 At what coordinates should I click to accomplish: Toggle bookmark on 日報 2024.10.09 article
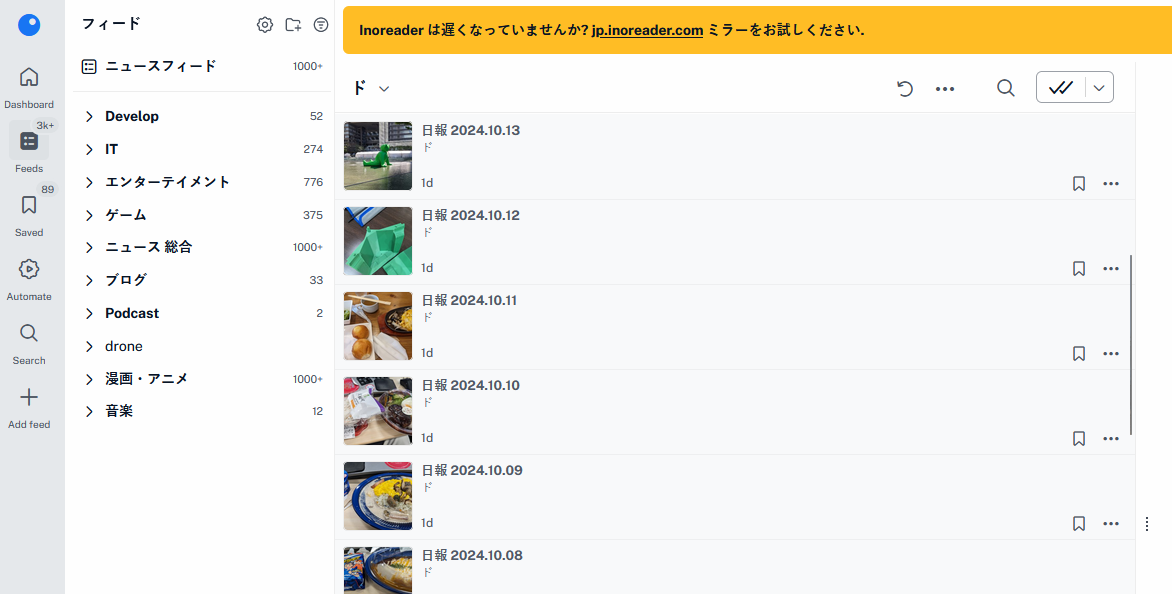click(1079, 524)
